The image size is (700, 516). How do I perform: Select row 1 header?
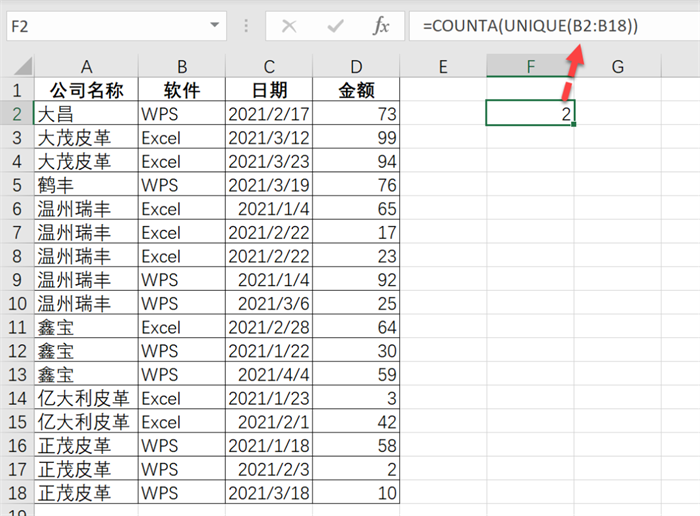pos(16,91)
